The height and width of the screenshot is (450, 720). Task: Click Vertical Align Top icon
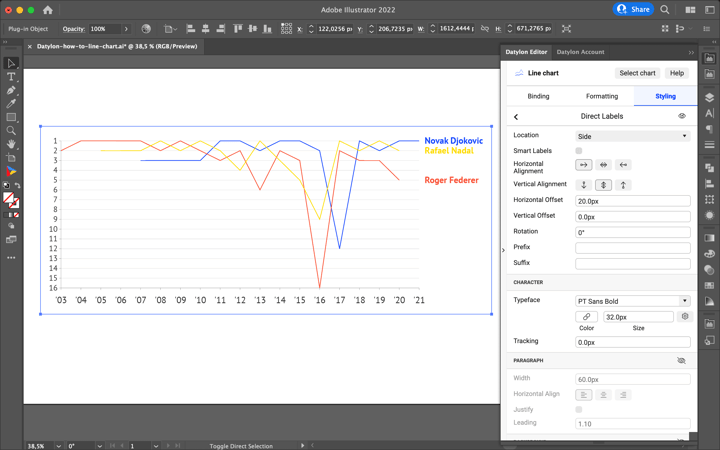tap(237, 28)
